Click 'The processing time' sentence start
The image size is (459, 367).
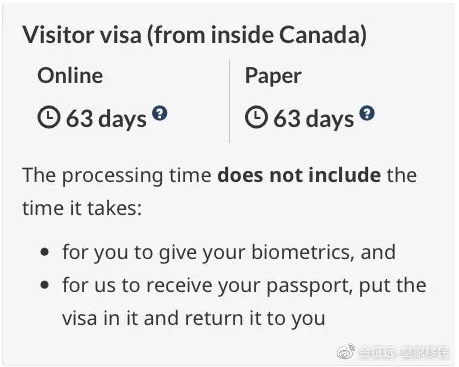[117, 176]
